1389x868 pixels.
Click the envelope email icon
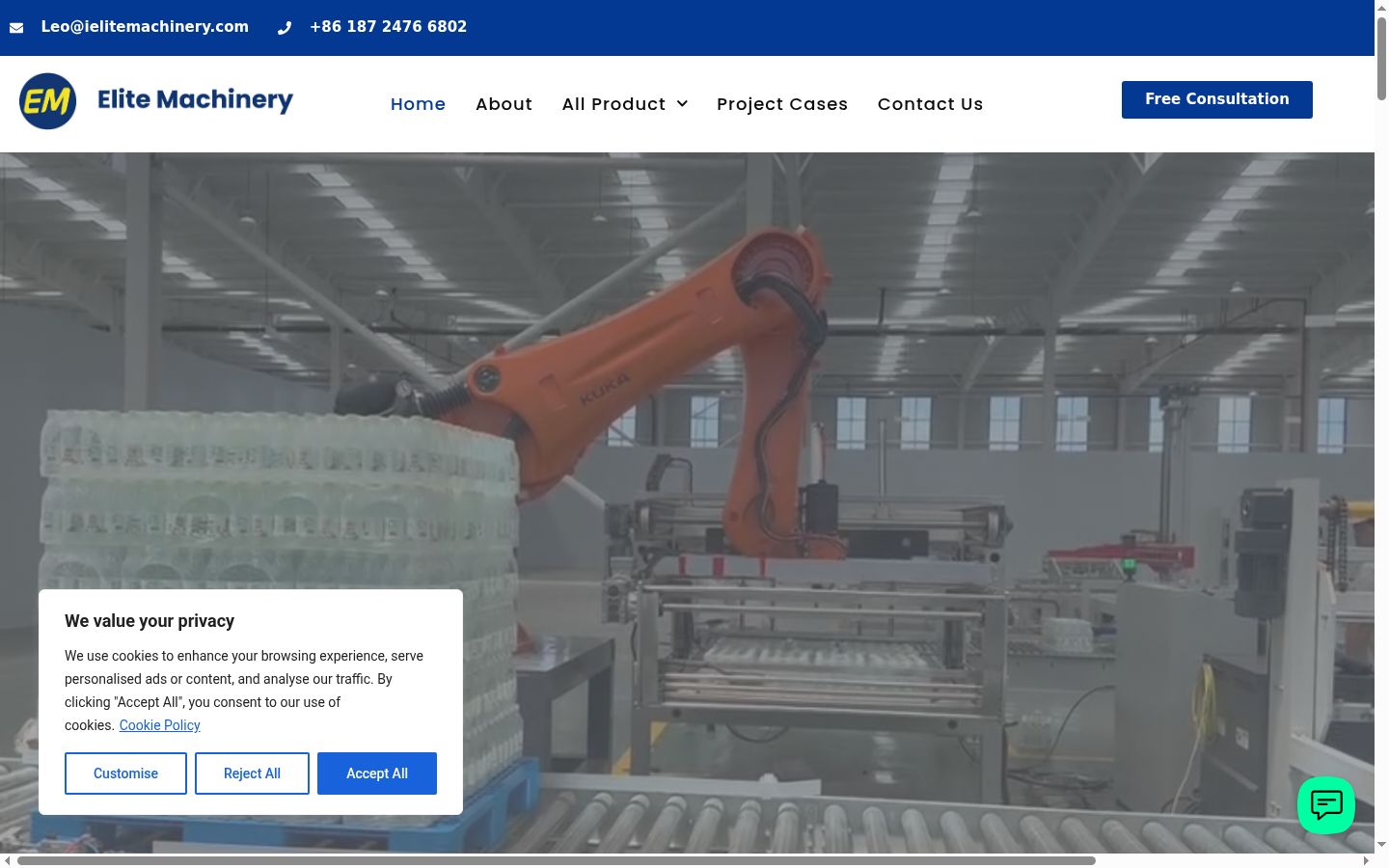[x=16, y=28]
